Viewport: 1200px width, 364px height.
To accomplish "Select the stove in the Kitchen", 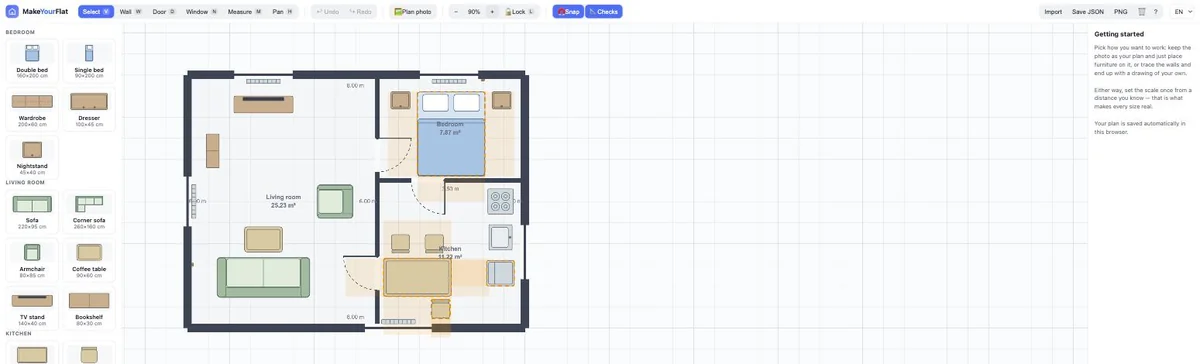I will [500, 202].
